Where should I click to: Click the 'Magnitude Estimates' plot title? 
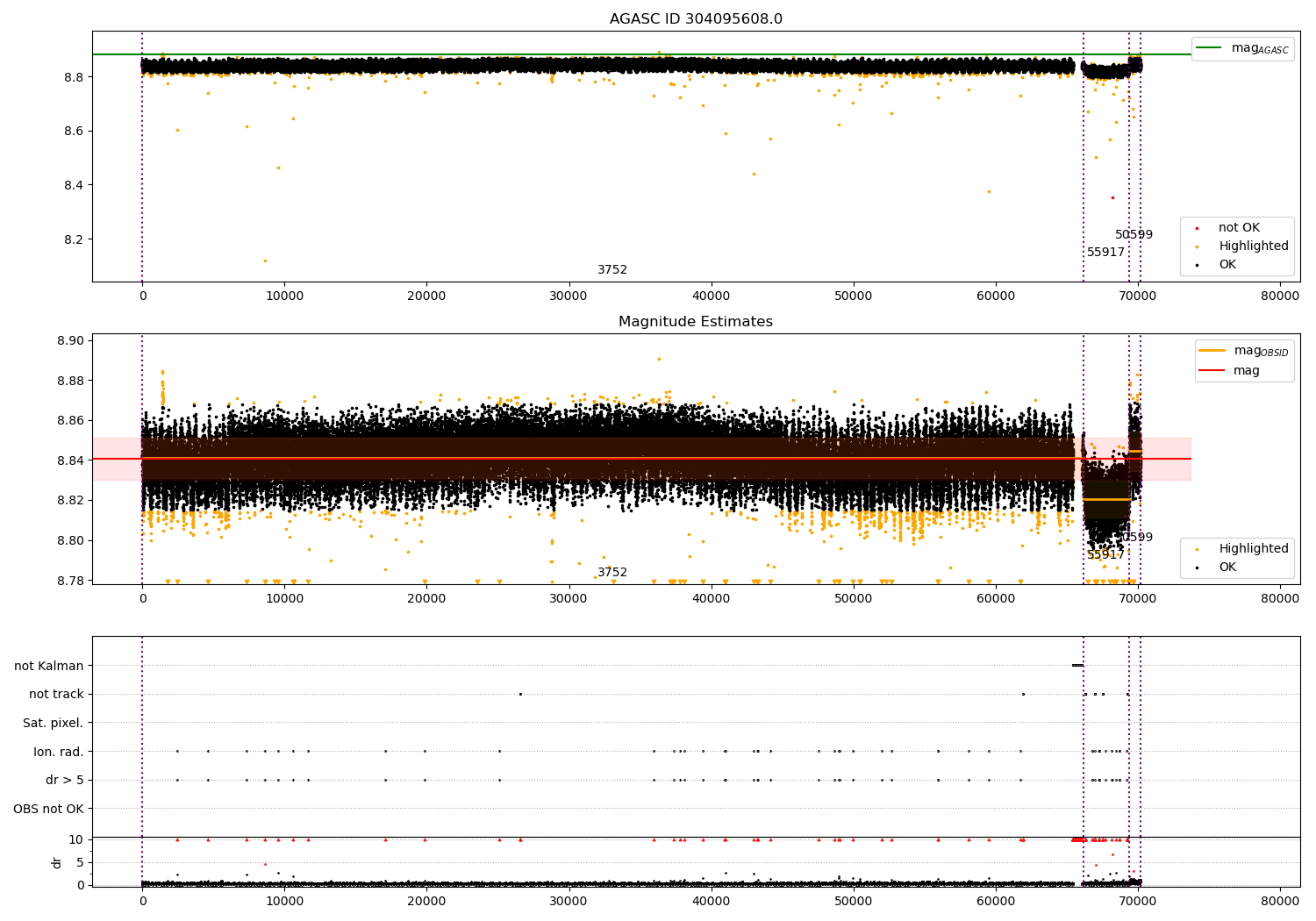pos(696,322)
